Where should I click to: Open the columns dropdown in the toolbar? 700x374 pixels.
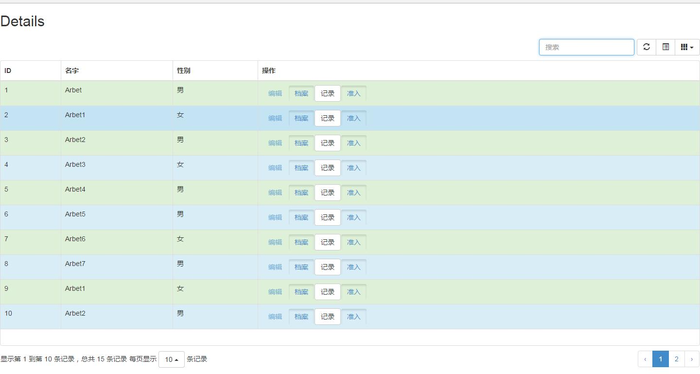[x=687, y=47]
